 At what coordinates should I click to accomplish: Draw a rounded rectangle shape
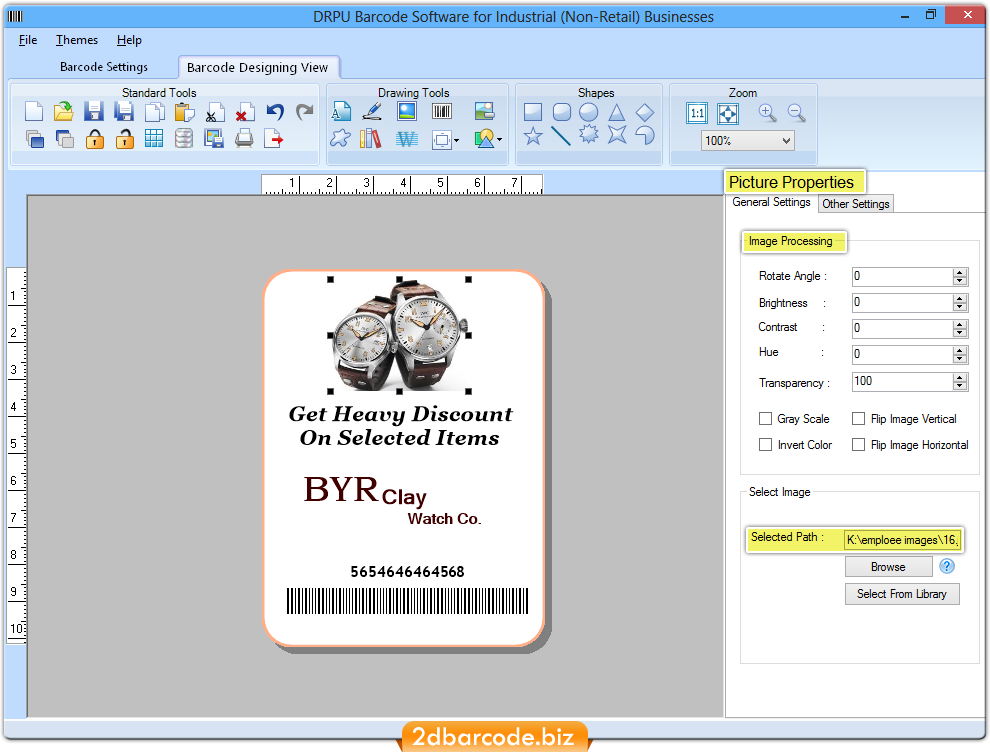pyautogui.click(x=561, y=112)
